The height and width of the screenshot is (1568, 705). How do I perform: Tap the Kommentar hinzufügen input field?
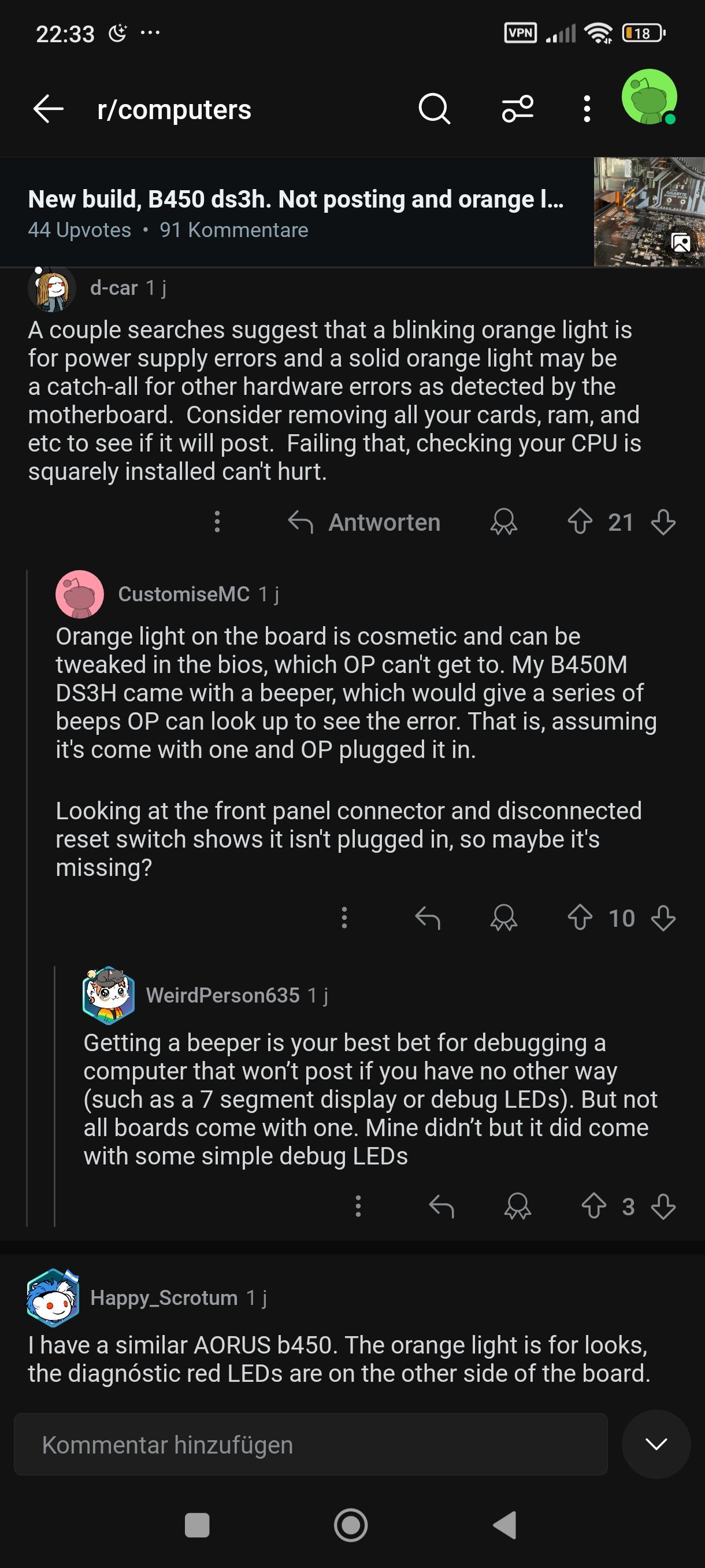[310, 1445]
